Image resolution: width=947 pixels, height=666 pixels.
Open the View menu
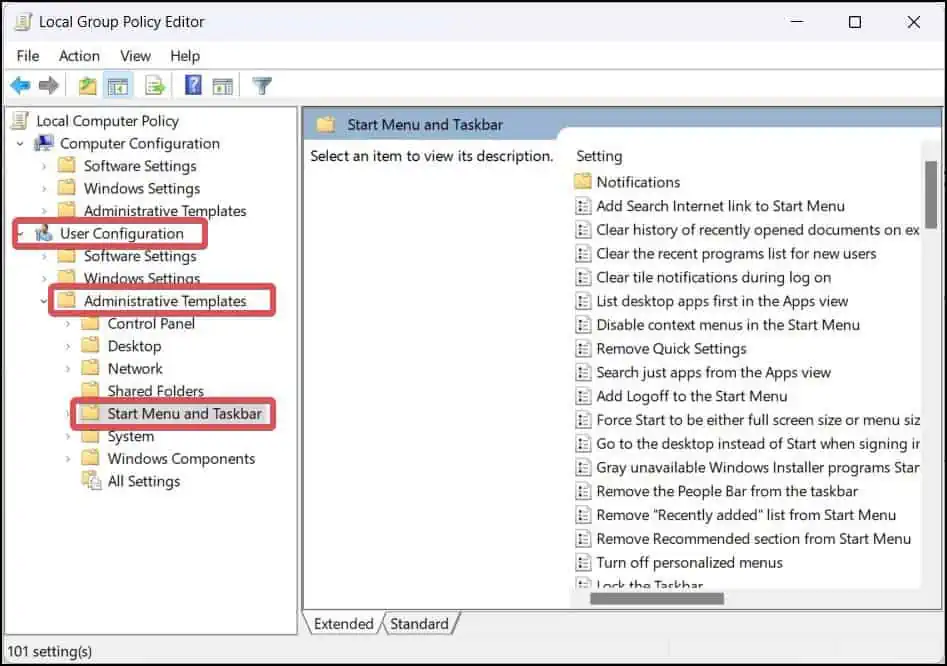coord(134,56)
